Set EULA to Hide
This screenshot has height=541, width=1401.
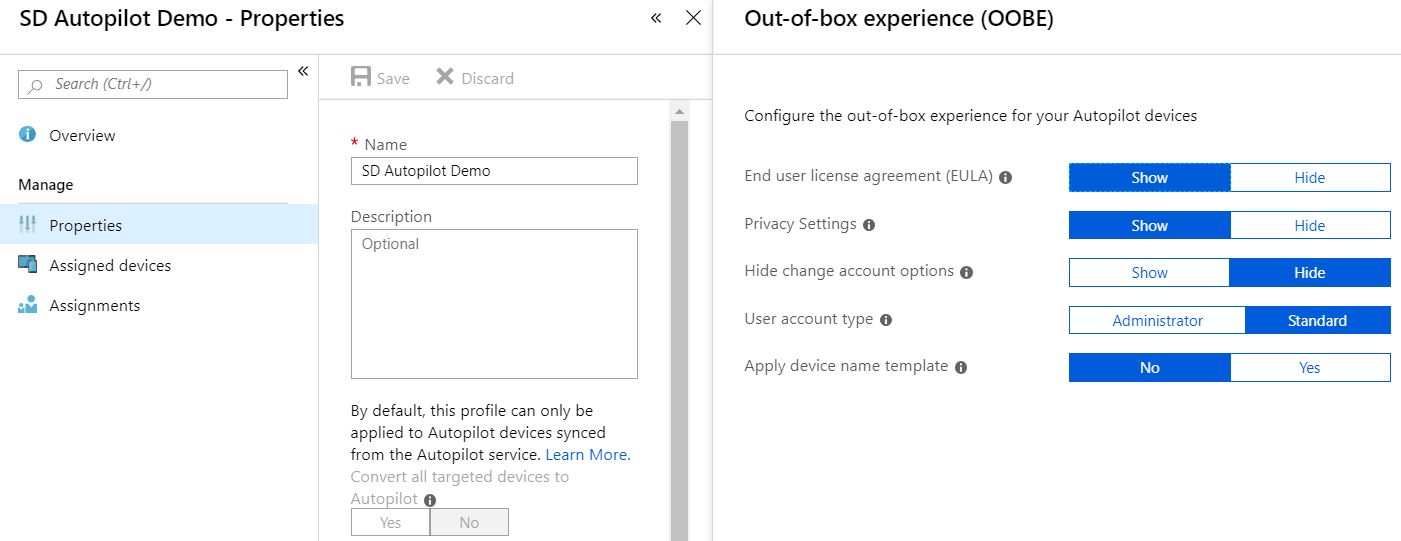1310,178
